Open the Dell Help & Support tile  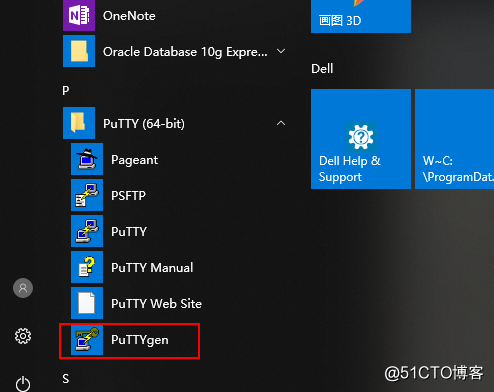tap(361, 139)
